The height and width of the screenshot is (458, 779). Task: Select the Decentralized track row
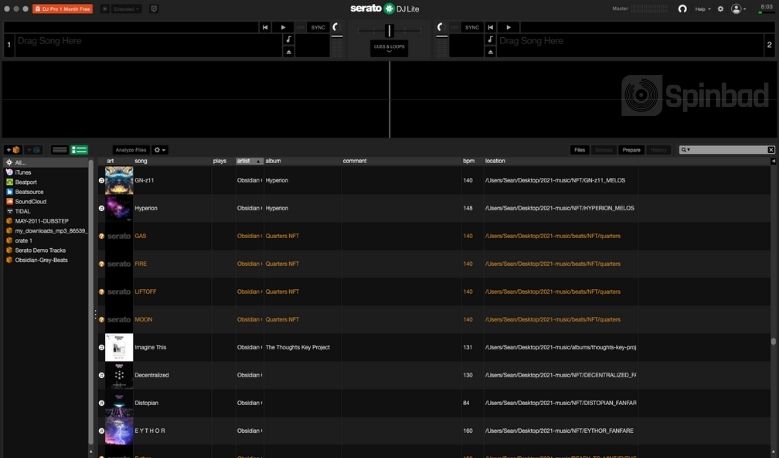click(434, 375)
